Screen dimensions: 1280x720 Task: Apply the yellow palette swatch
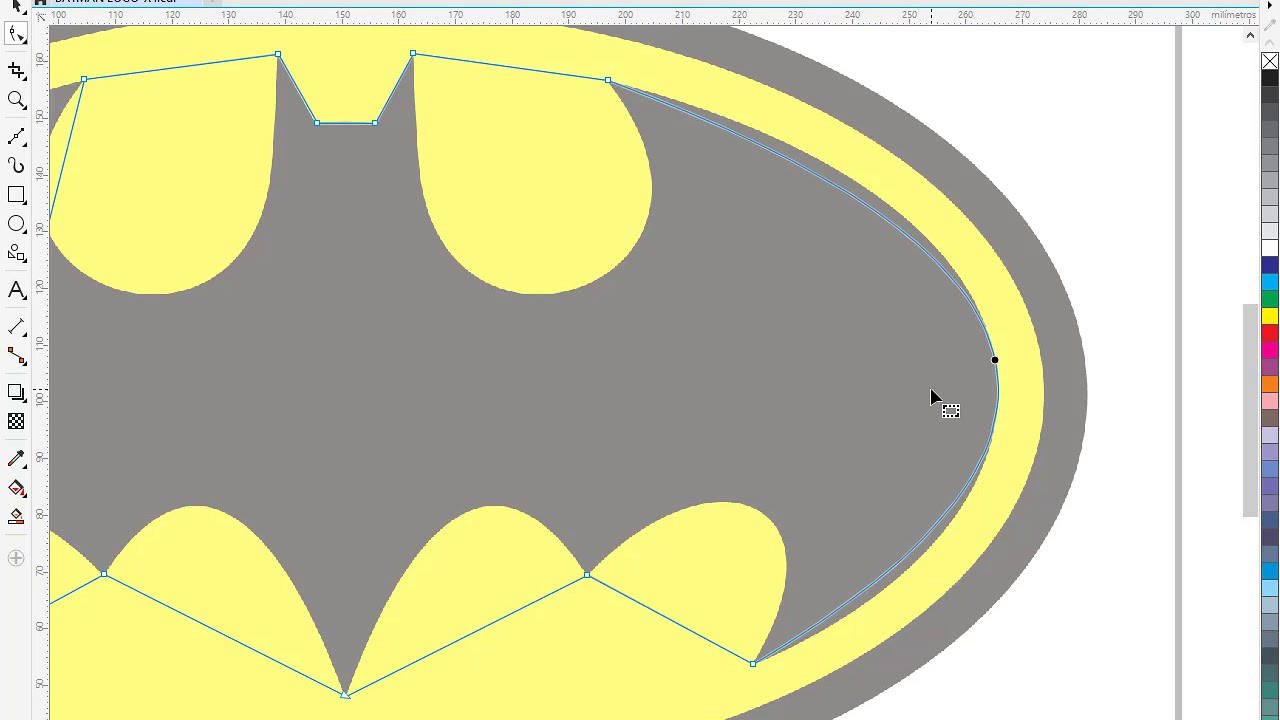click(x=1270, y=316)
